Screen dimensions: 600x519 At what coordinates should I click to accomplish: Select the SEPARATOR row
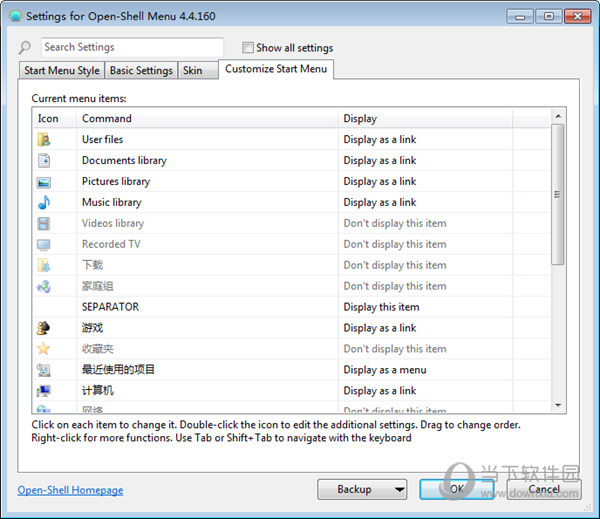pyautogui.click(x=292, y=307)
